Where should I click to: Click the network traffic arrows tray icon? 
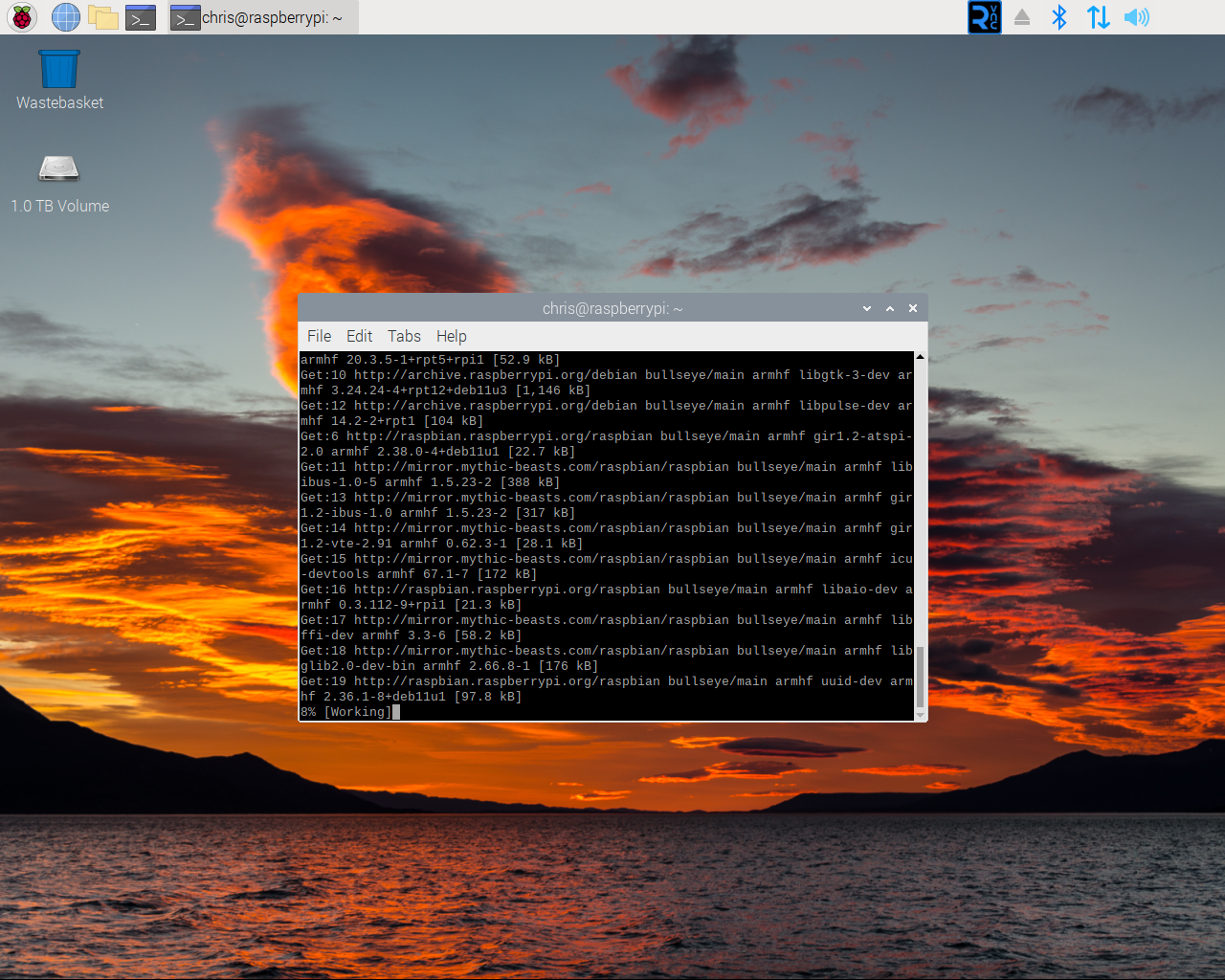tap(1098, 16)
